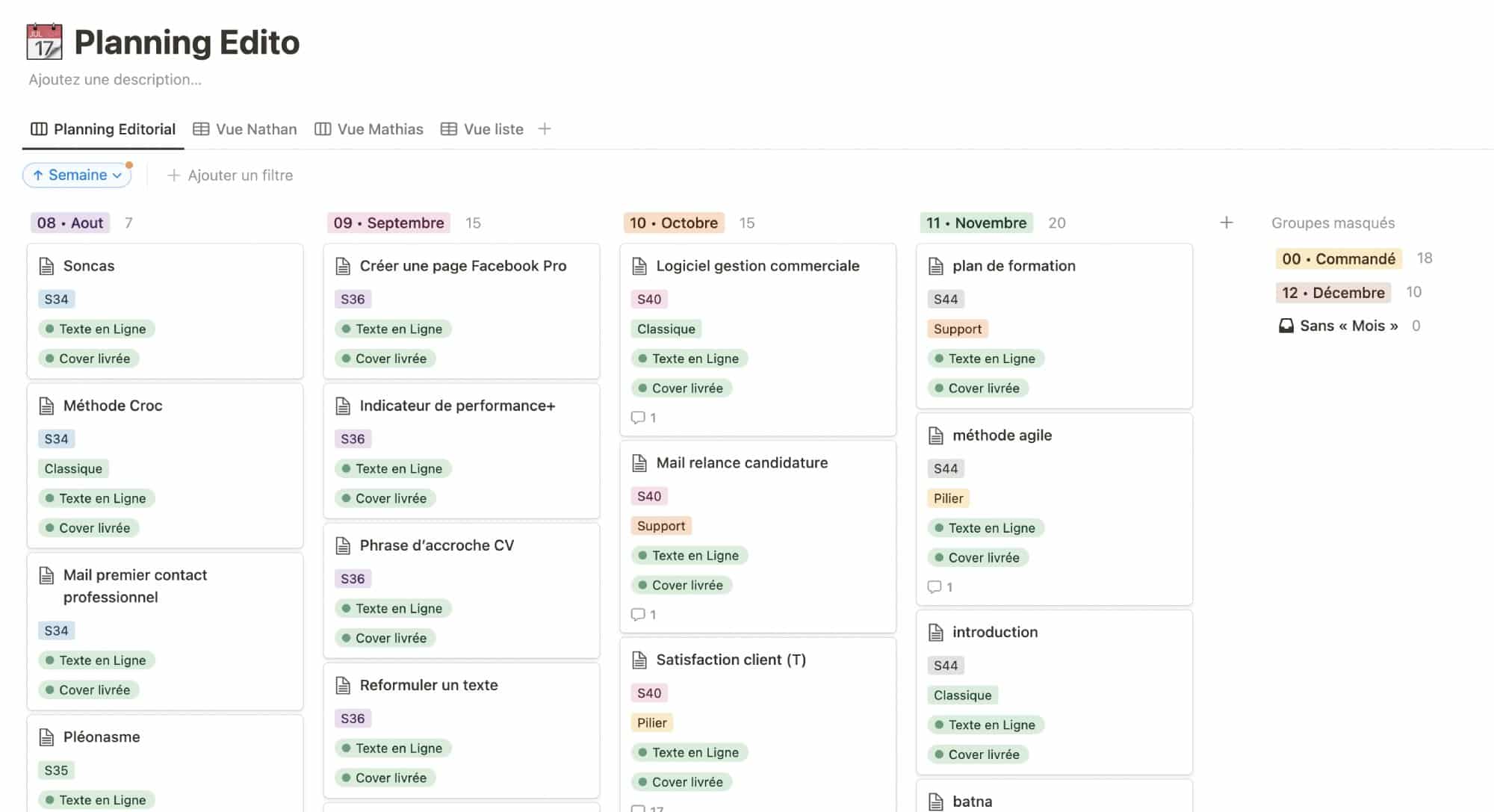Open the Vue liste tab

pyautogui.click(x=482, y=129)
